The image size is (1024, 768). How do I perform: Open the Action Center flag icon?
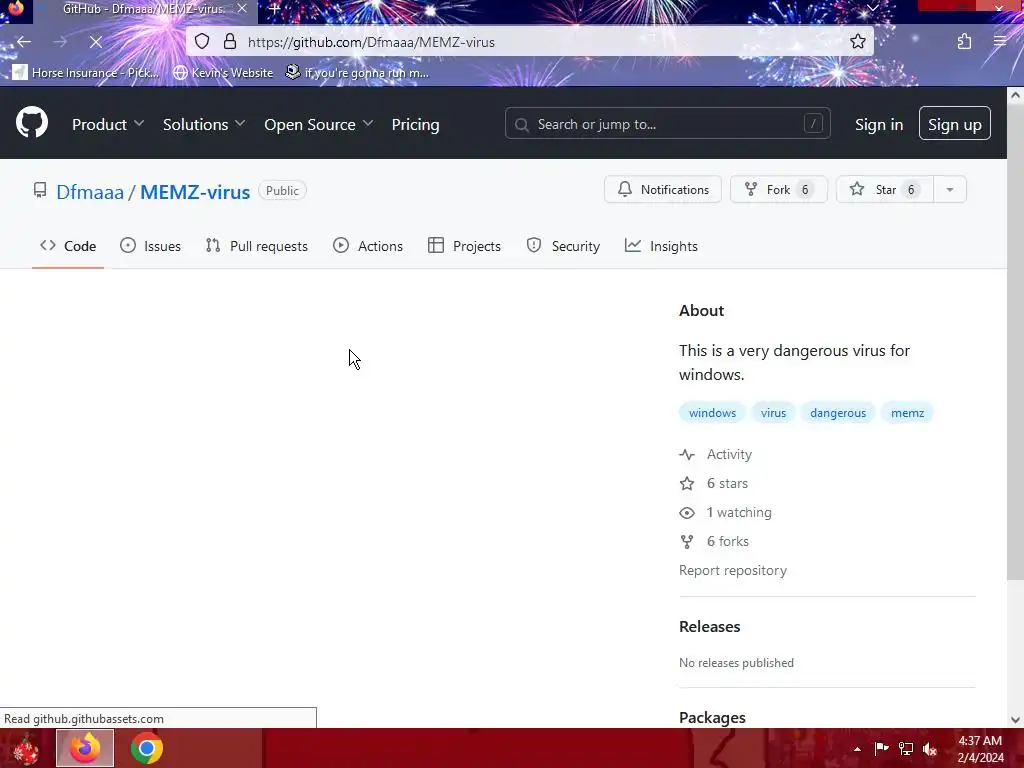coord(881,748)
